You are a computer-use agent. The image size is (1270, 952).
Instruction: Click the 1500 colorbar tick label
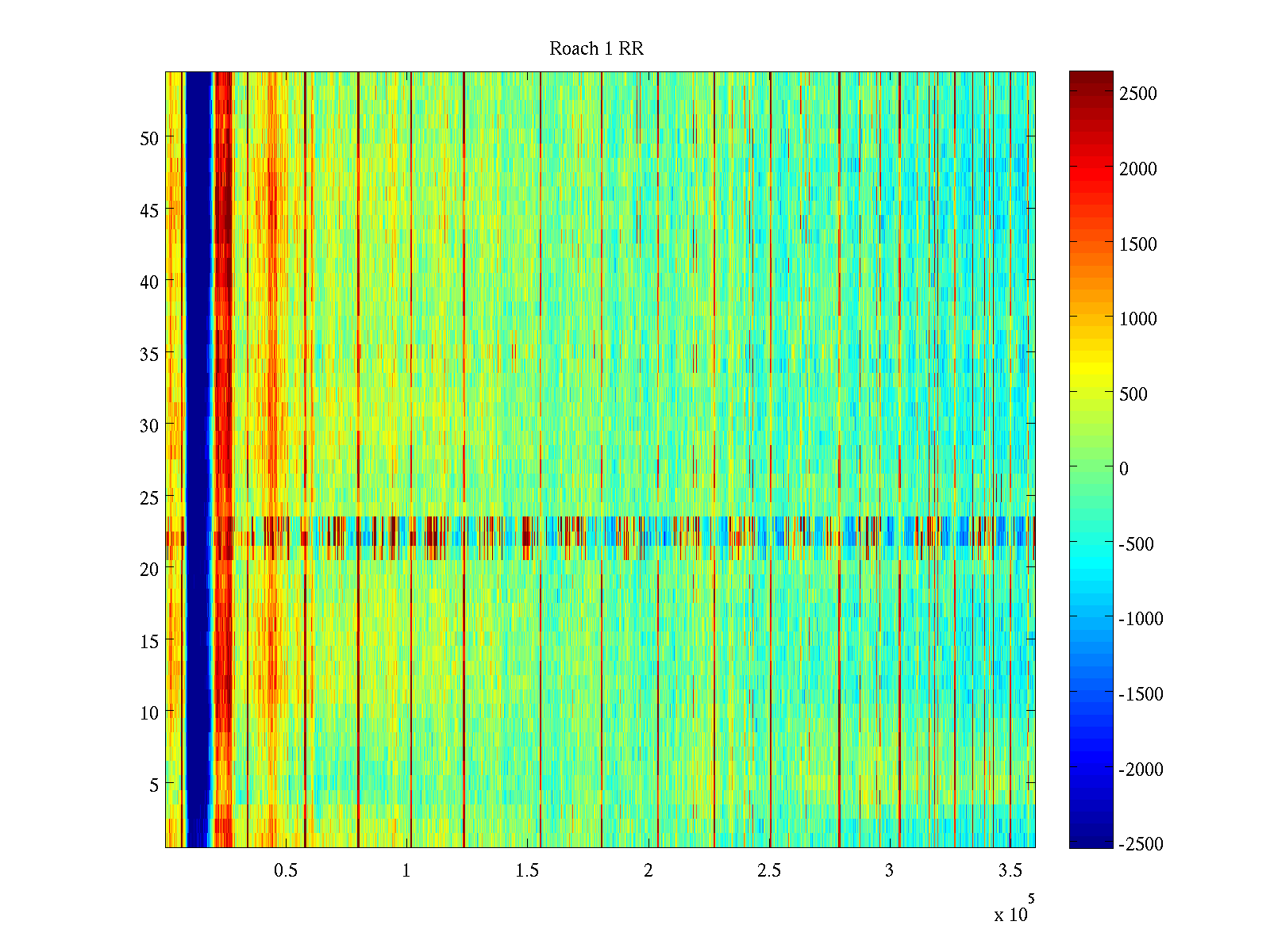(1137, 244)
